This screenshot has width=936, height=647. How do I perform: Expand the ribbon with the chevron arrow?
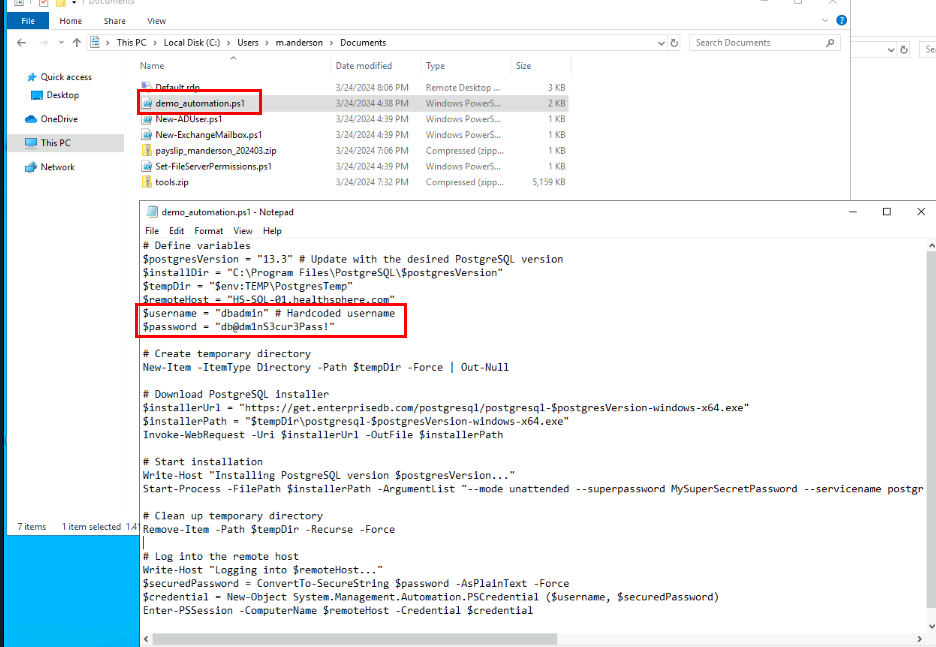pyautogui.click(x=824, y=20)
